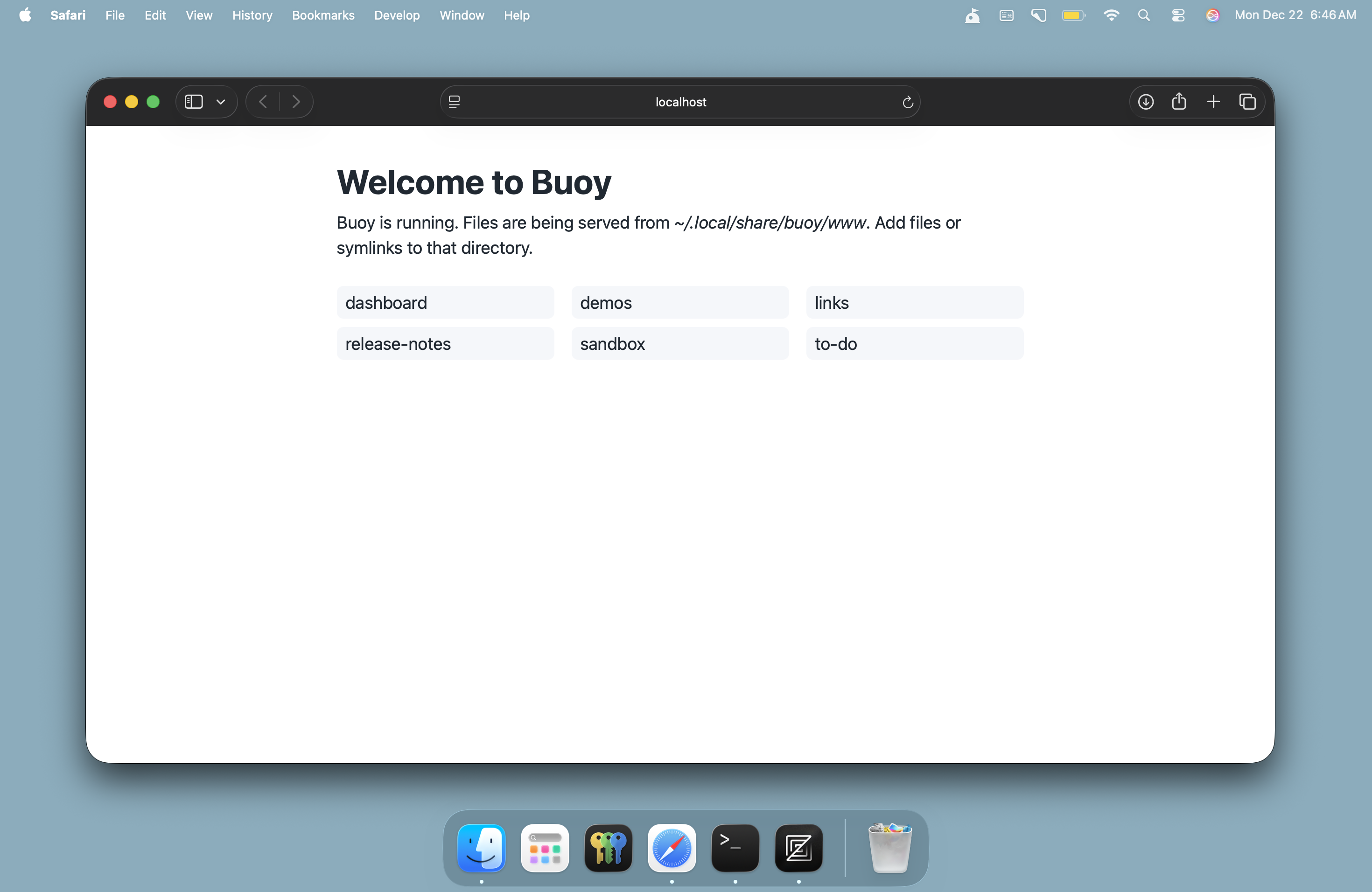
Task: Show the tab overview
Action: (x=1247, y=102)
